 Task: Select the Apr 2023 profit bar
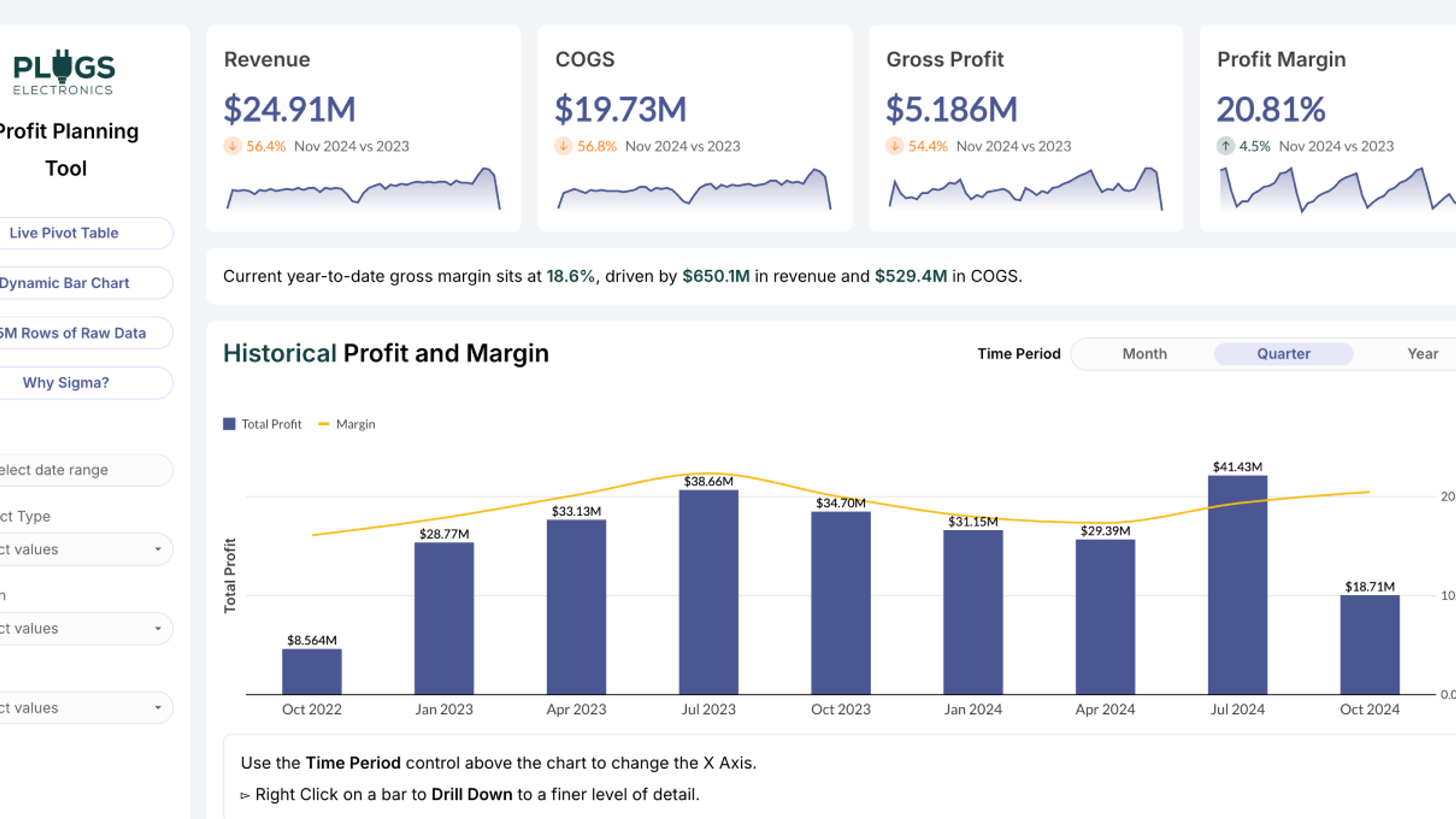pos(576,607)
